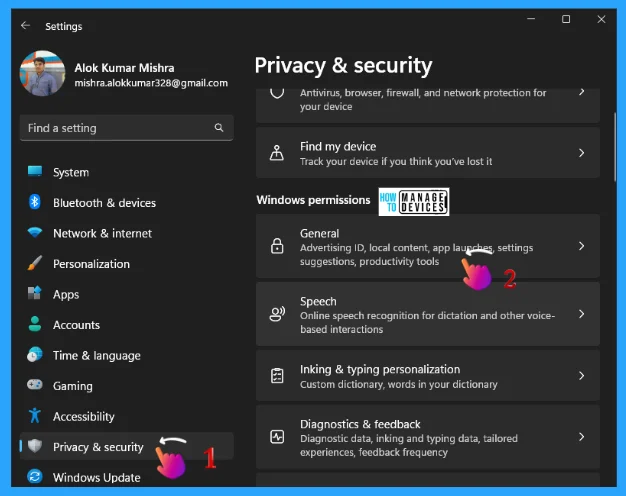Image resolution: width=626 pixels, height=496 pixels.
Task: Open Accessibility settings
Action: [x=84, y=417]
